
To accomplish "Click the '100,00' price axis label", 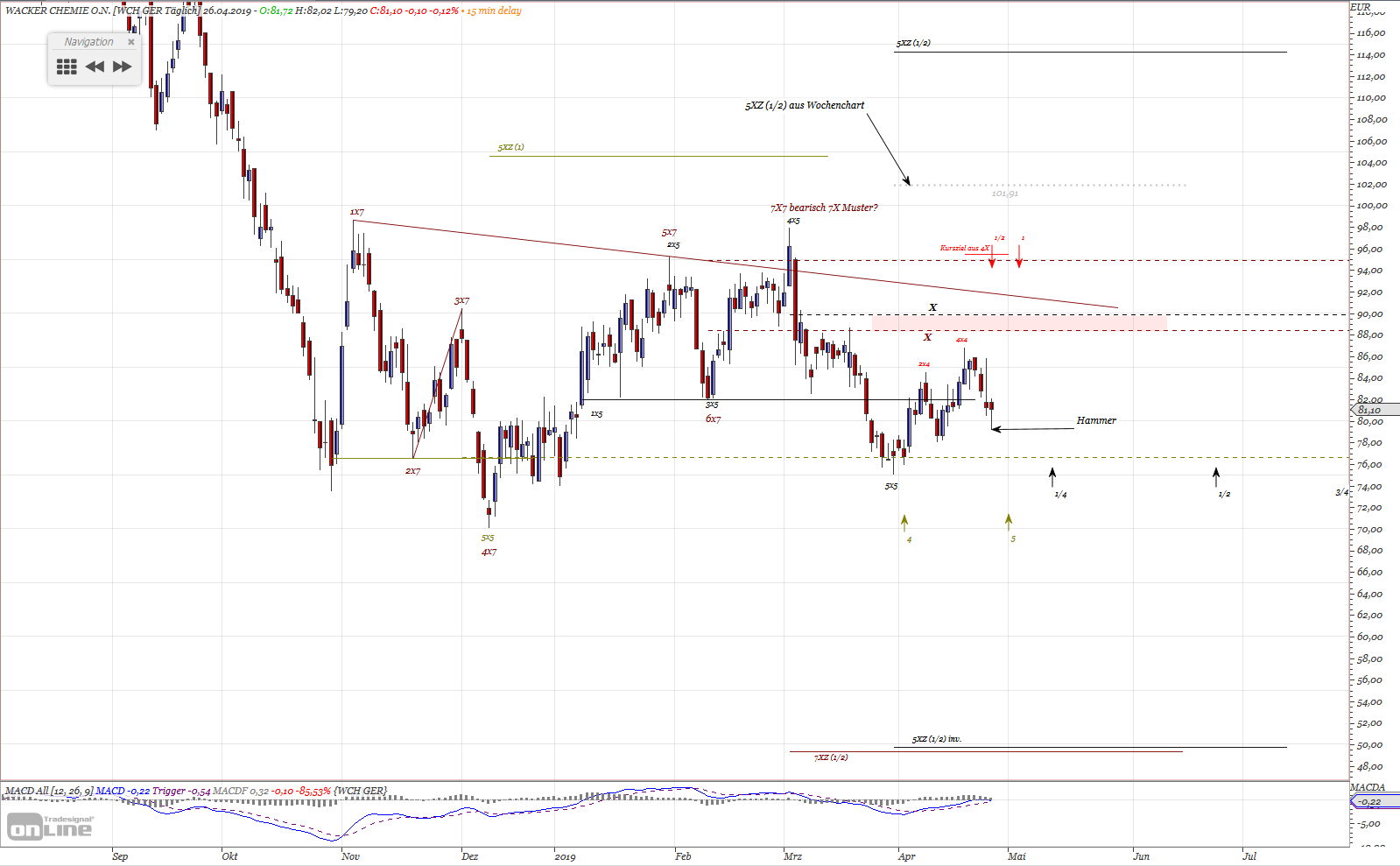I will click(1372, 205).
